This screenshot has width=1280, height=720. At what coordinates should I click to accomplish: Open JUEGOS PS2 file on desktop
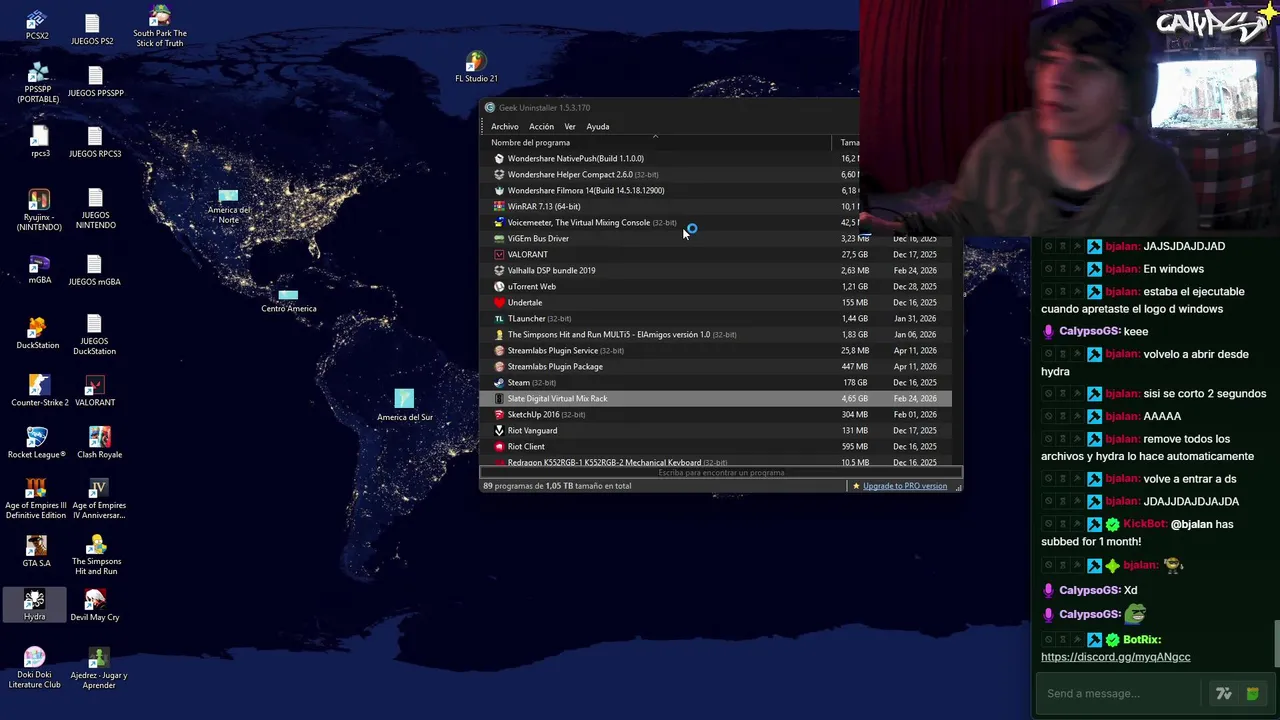coord(92,29)
